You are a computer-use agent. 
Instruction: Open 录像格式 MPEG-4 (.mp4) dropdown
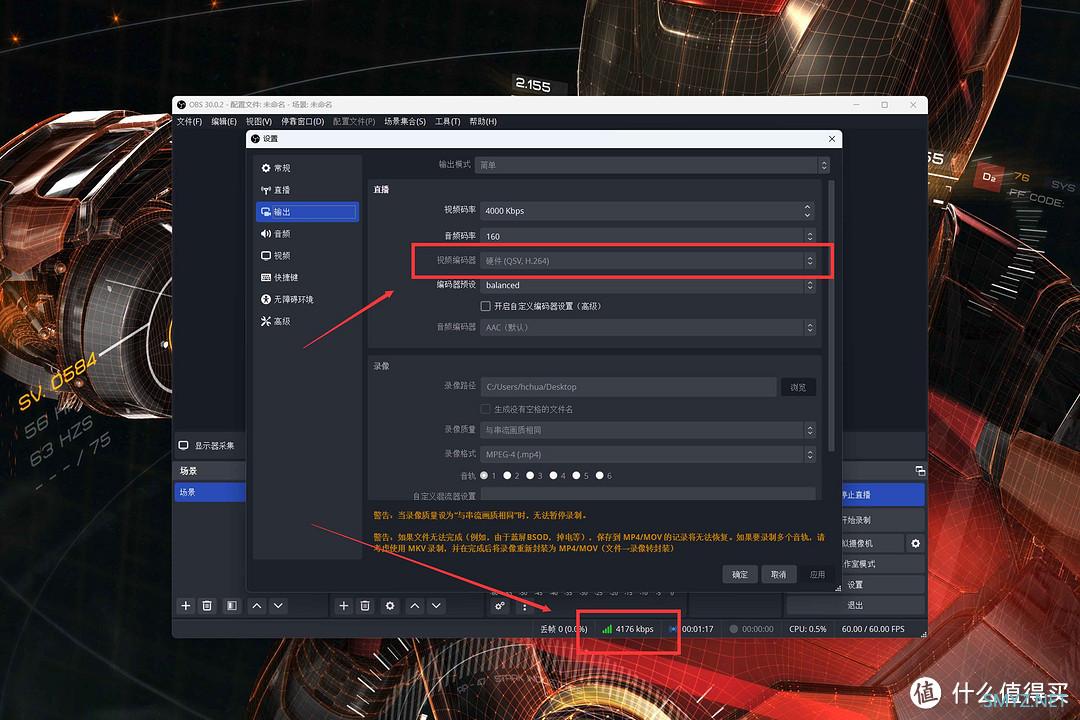[647, 455]
